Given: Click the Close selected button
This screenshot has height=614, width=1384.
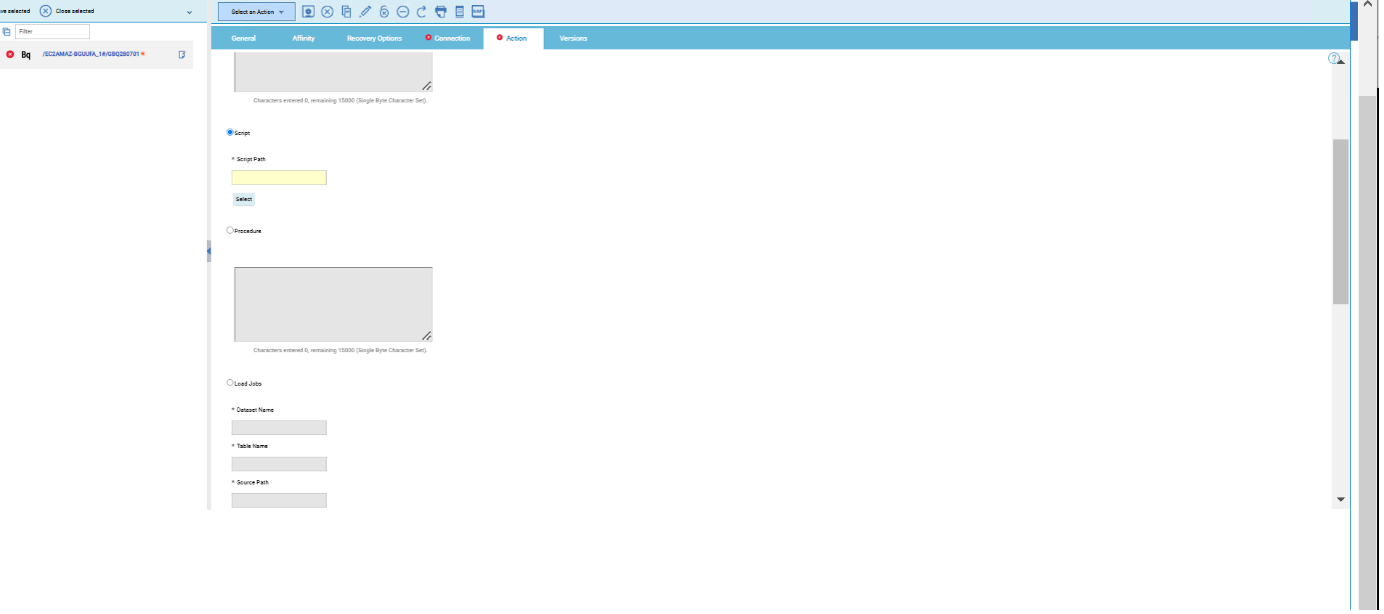Looking at the screenshot, I should click(67, 11).
